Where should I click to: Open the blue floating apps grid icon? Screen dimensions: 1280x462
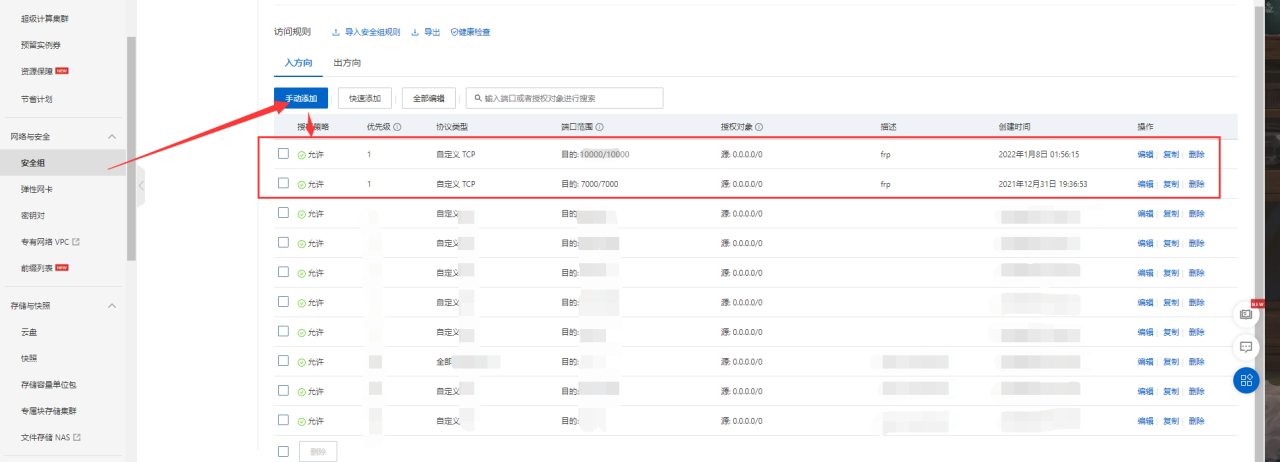(1246, 380)
